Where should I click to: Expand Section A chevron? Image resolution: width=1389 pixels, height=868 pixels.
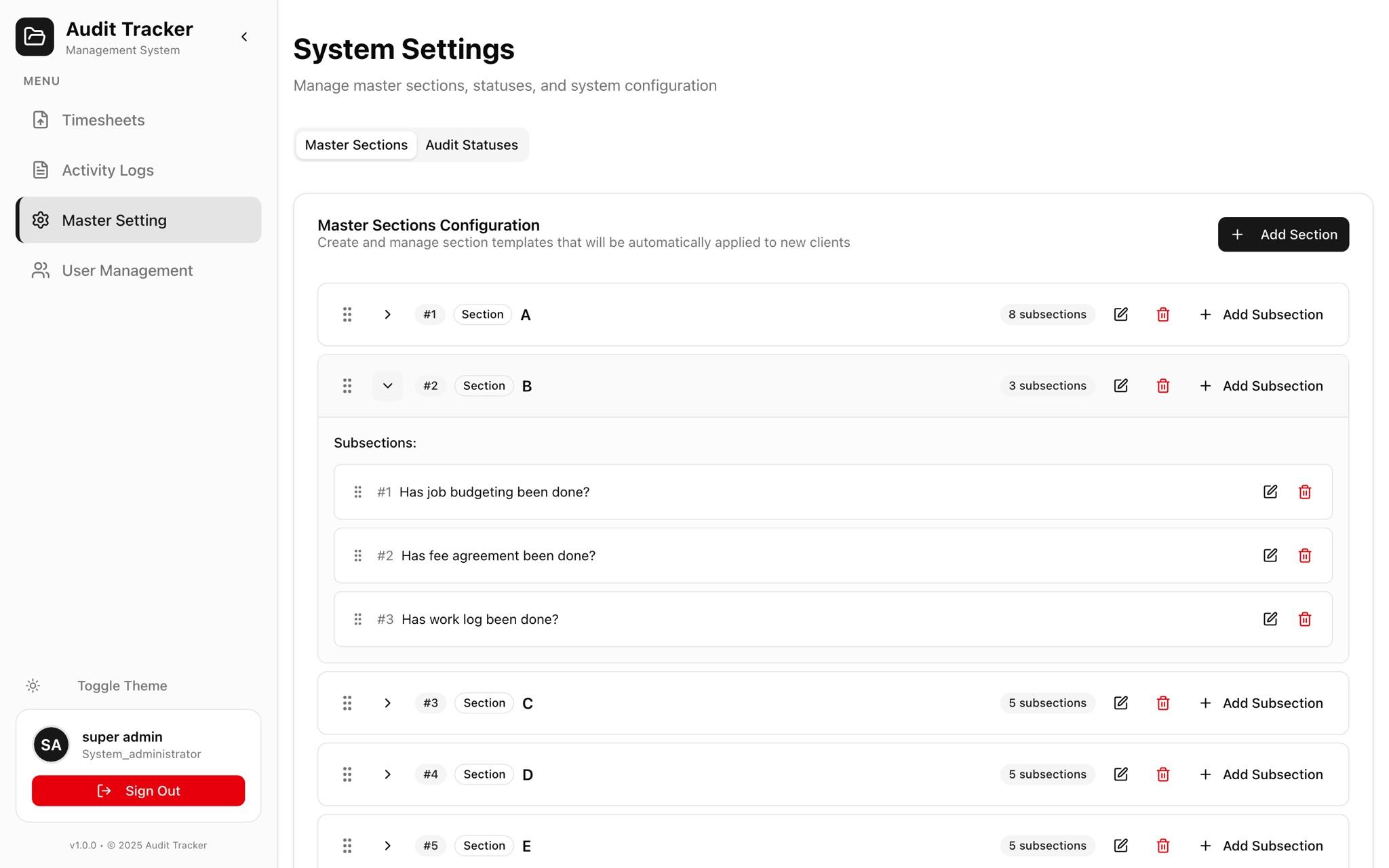click(x=387, y=315)
